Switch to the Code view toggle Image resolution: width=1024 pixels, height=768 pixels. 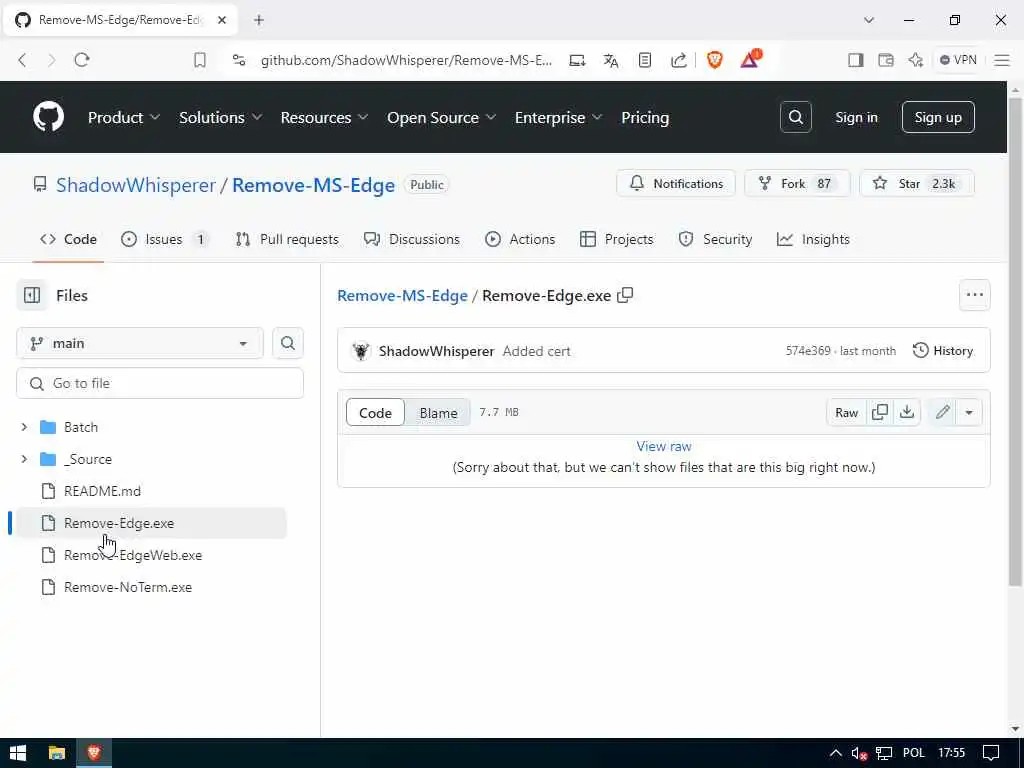[376, 413]
